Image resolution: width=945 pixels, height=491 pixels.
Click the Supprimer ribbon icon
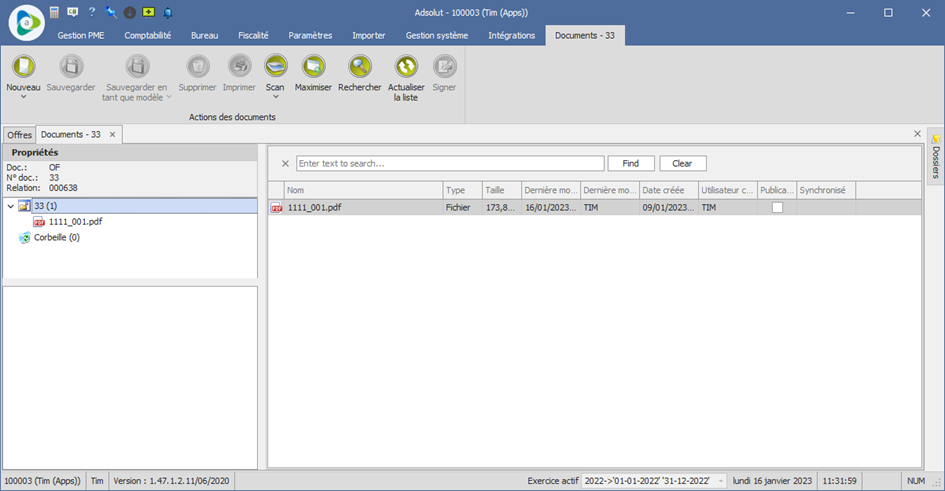click(x=198, y=66)
